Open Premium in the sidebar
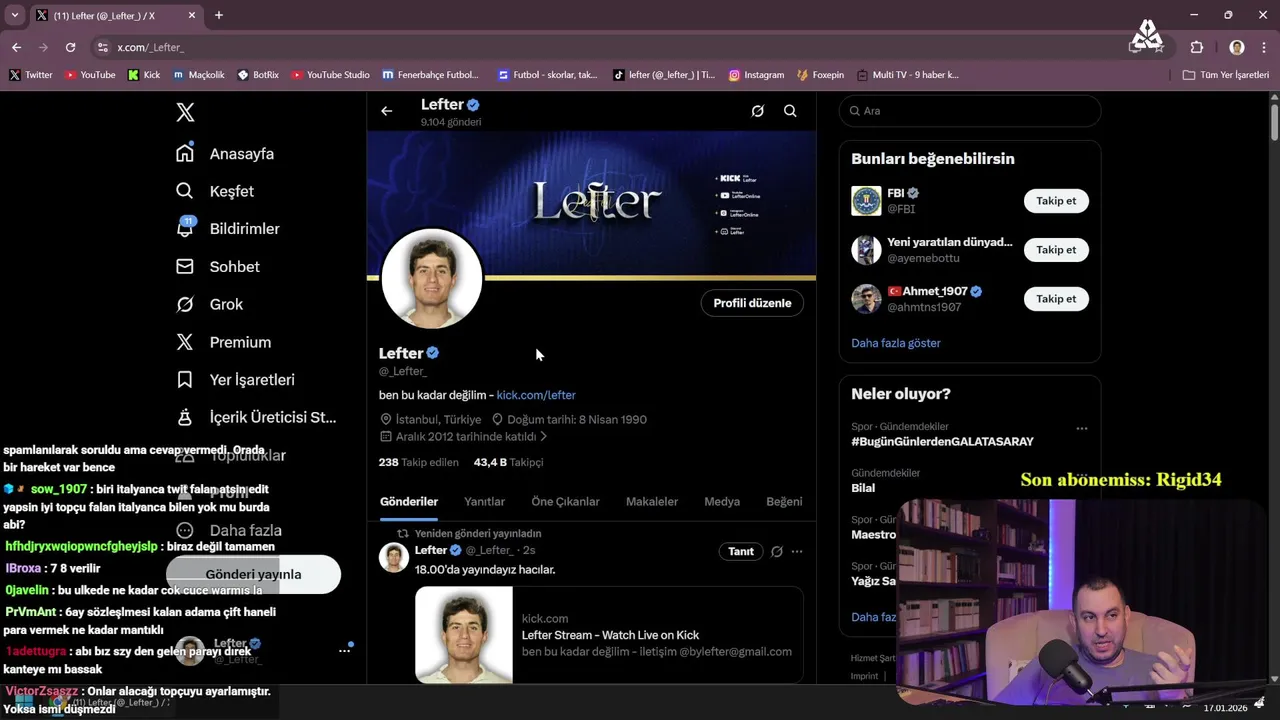1280x720 pixels. (223, 342)
